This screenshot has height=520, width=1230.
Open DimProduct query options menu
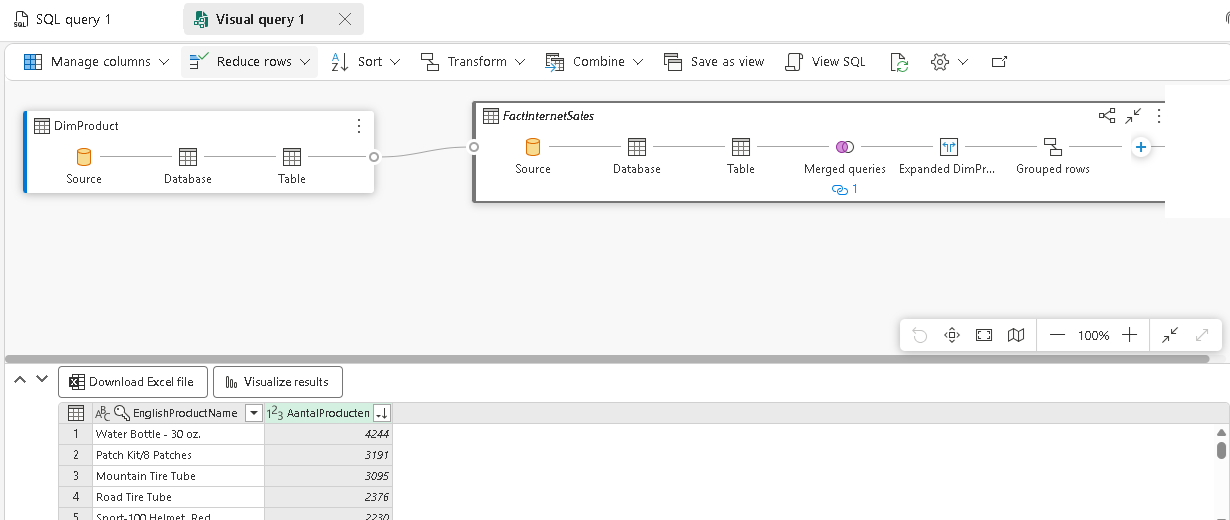(x=359, y=126)
